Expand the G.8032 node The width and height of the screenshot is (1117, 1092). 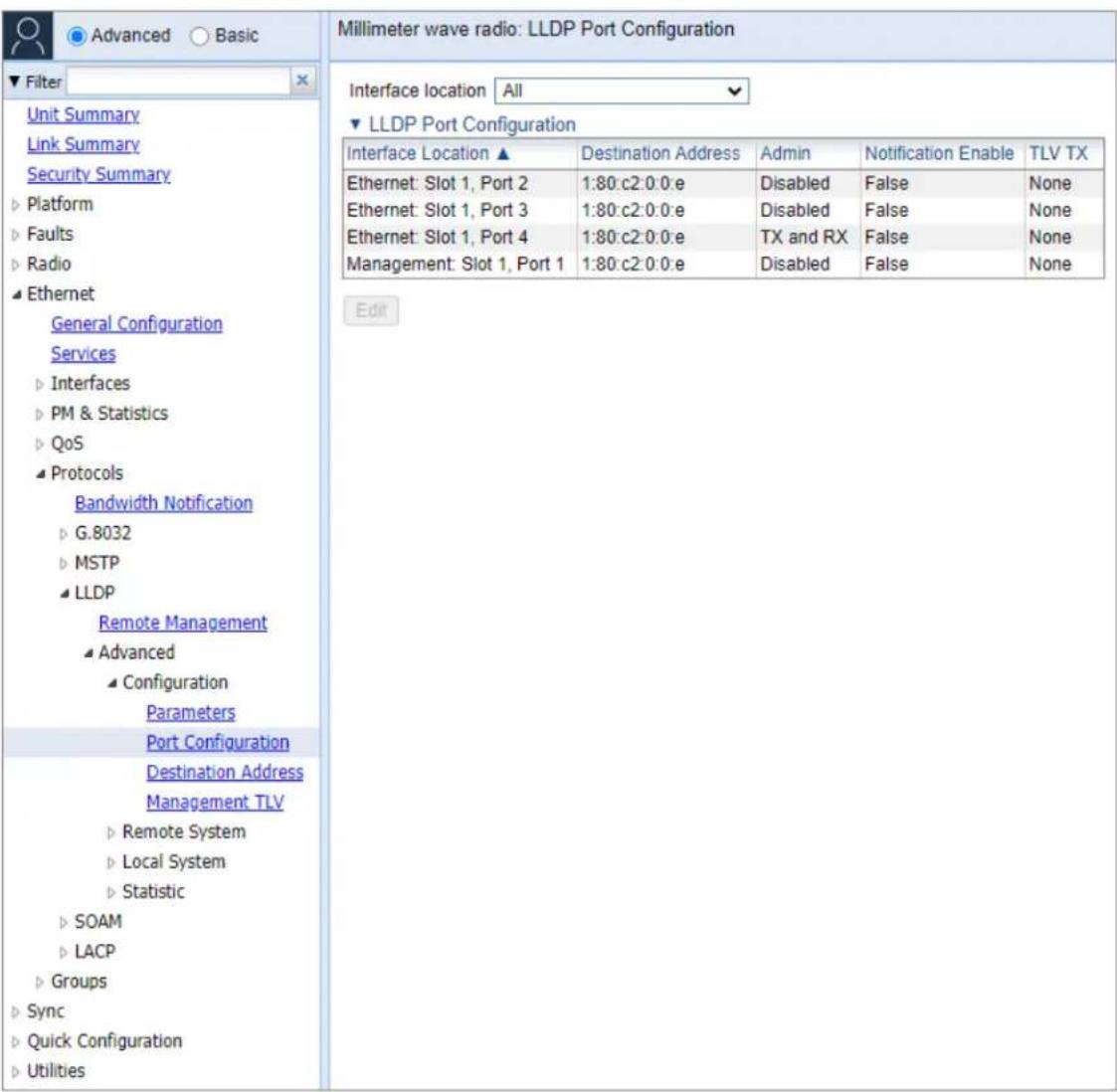tap(64, 534)
